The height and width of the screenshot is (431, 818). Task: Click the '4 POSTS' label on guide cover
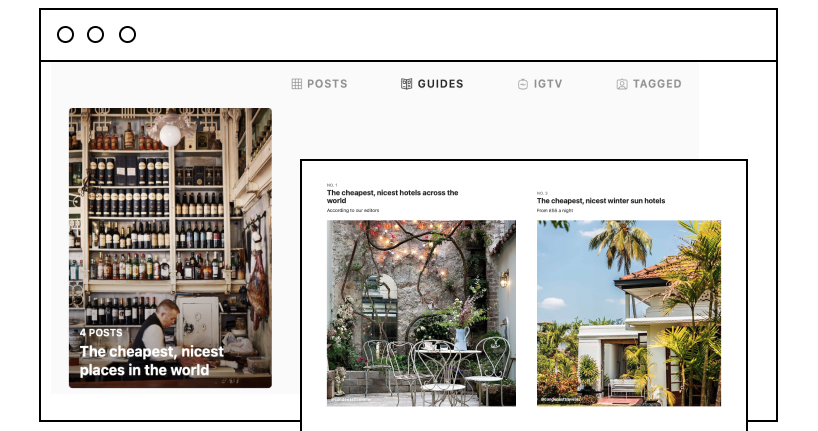click(101, 332)
